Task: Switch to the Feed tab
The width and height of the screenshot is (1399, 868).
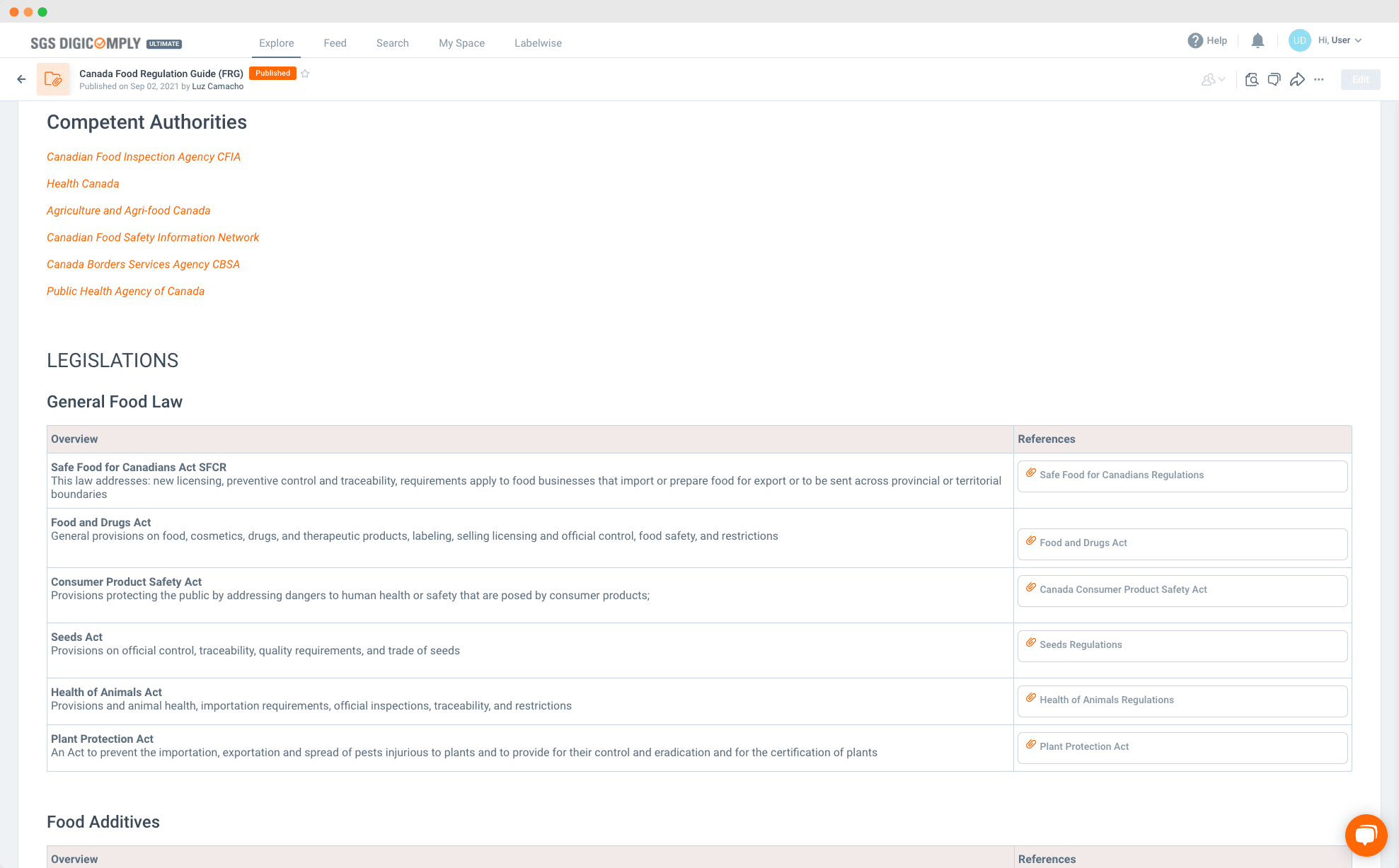Action: (335, 43)
